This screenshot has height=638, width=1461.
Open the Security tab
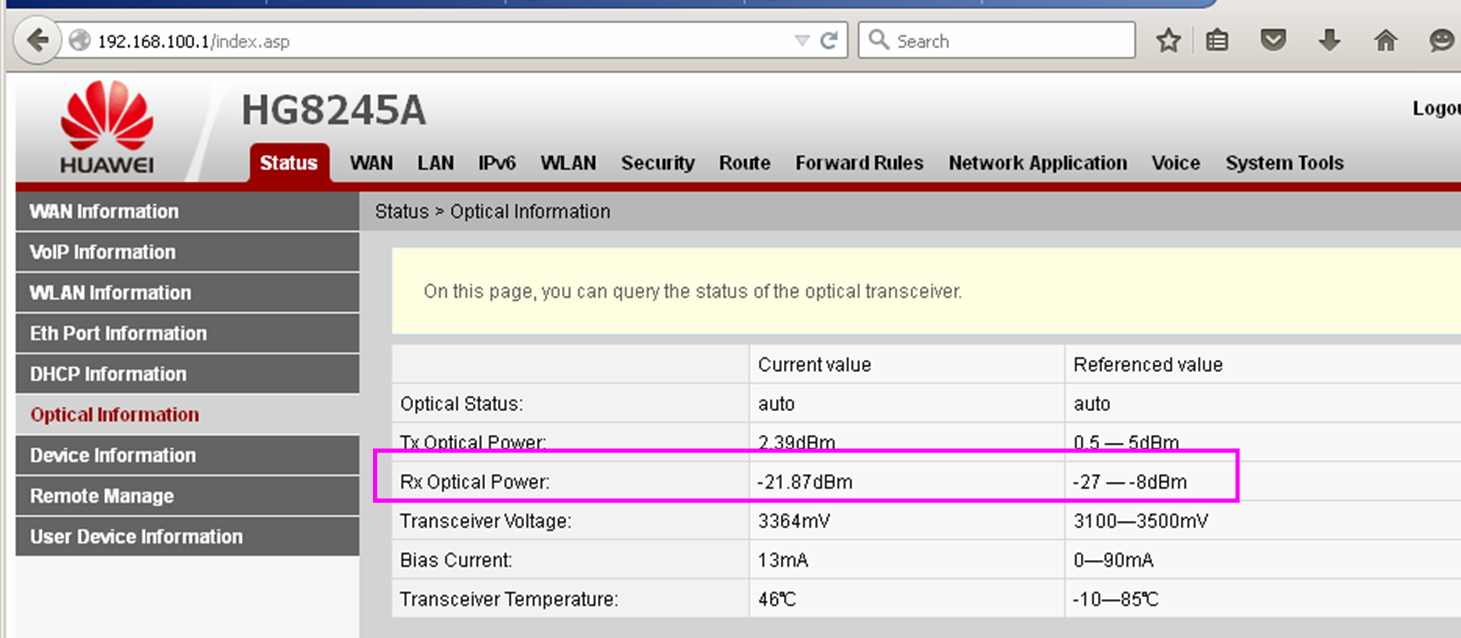coord(657,163)
